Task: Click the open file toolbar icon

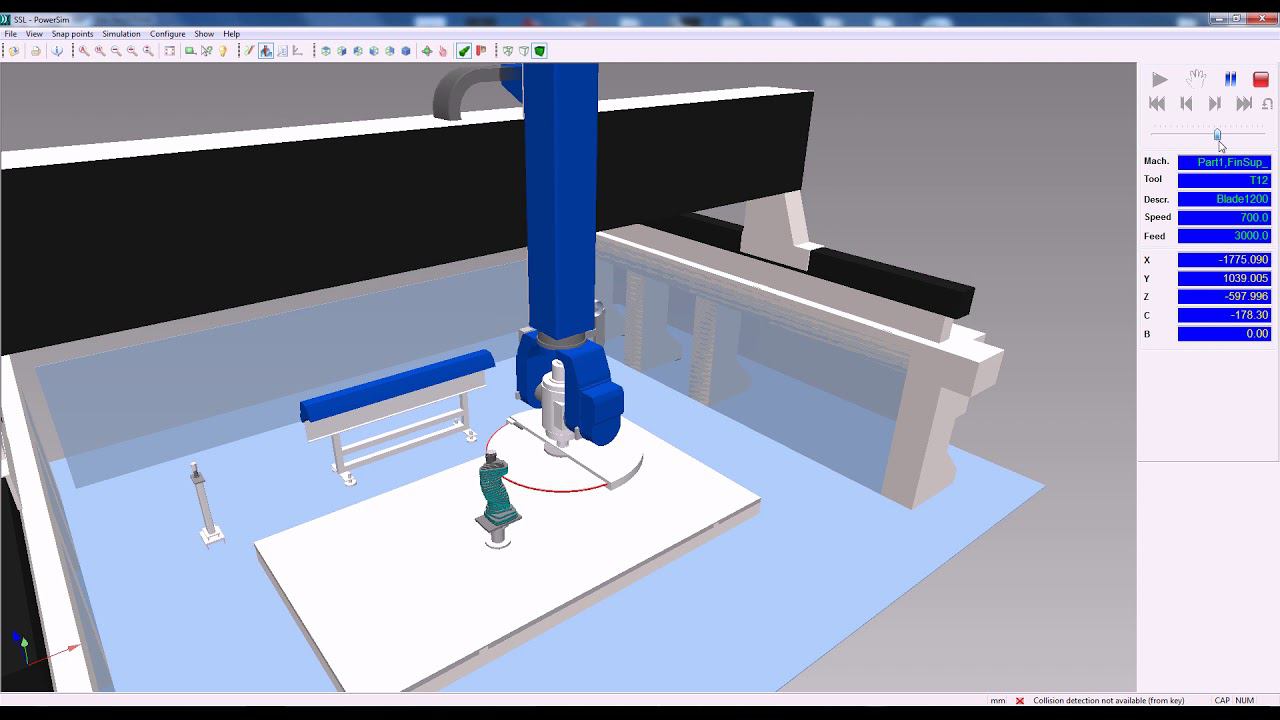Action: 14,51
